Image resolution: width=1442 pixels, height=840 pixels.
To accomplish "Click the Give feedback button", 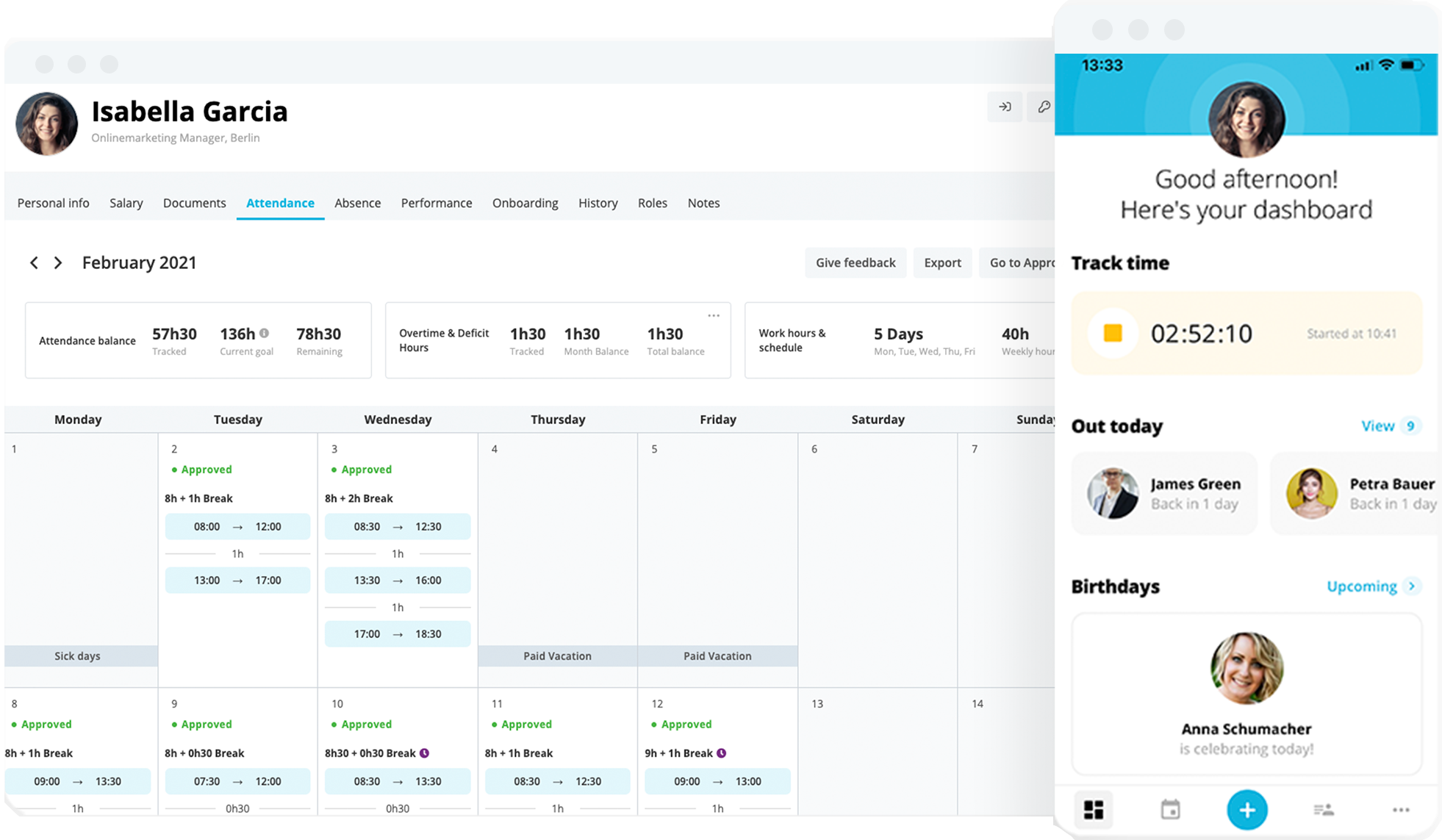I will click(855, 262).
